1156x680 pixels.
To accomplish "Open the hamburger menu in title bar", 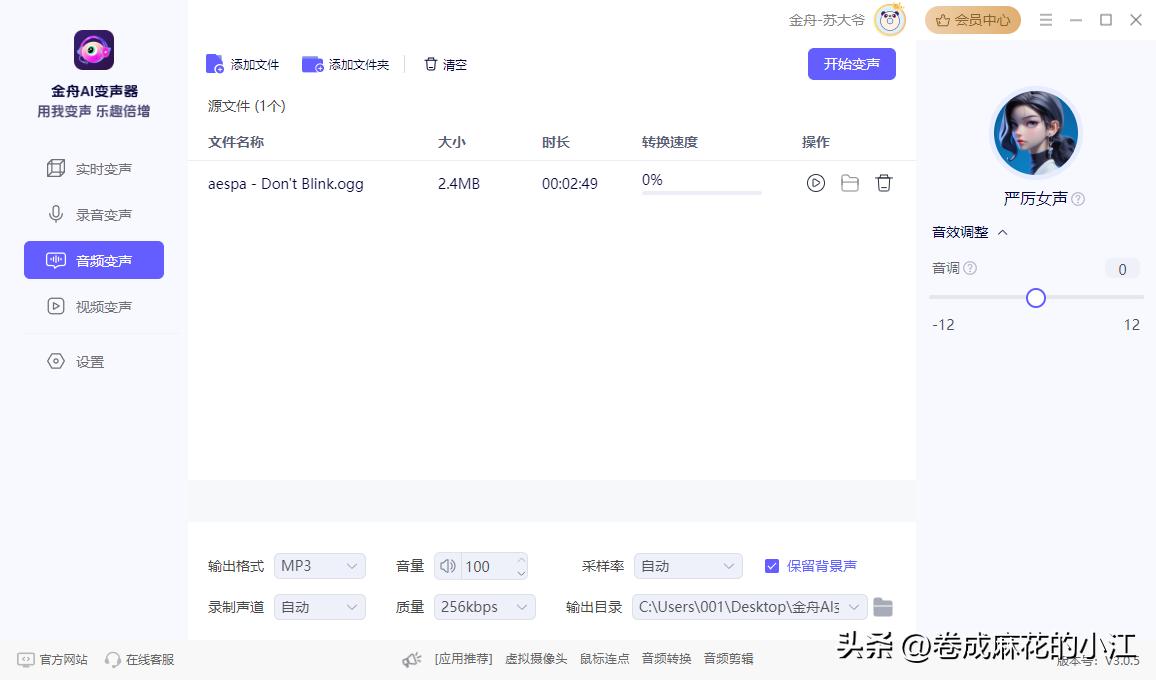I will click(1045, 20).
